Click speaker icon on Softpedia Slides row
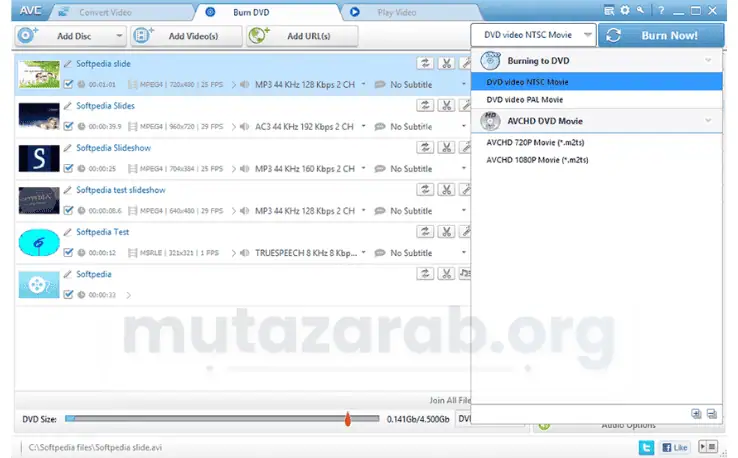 tap(244, 127)
